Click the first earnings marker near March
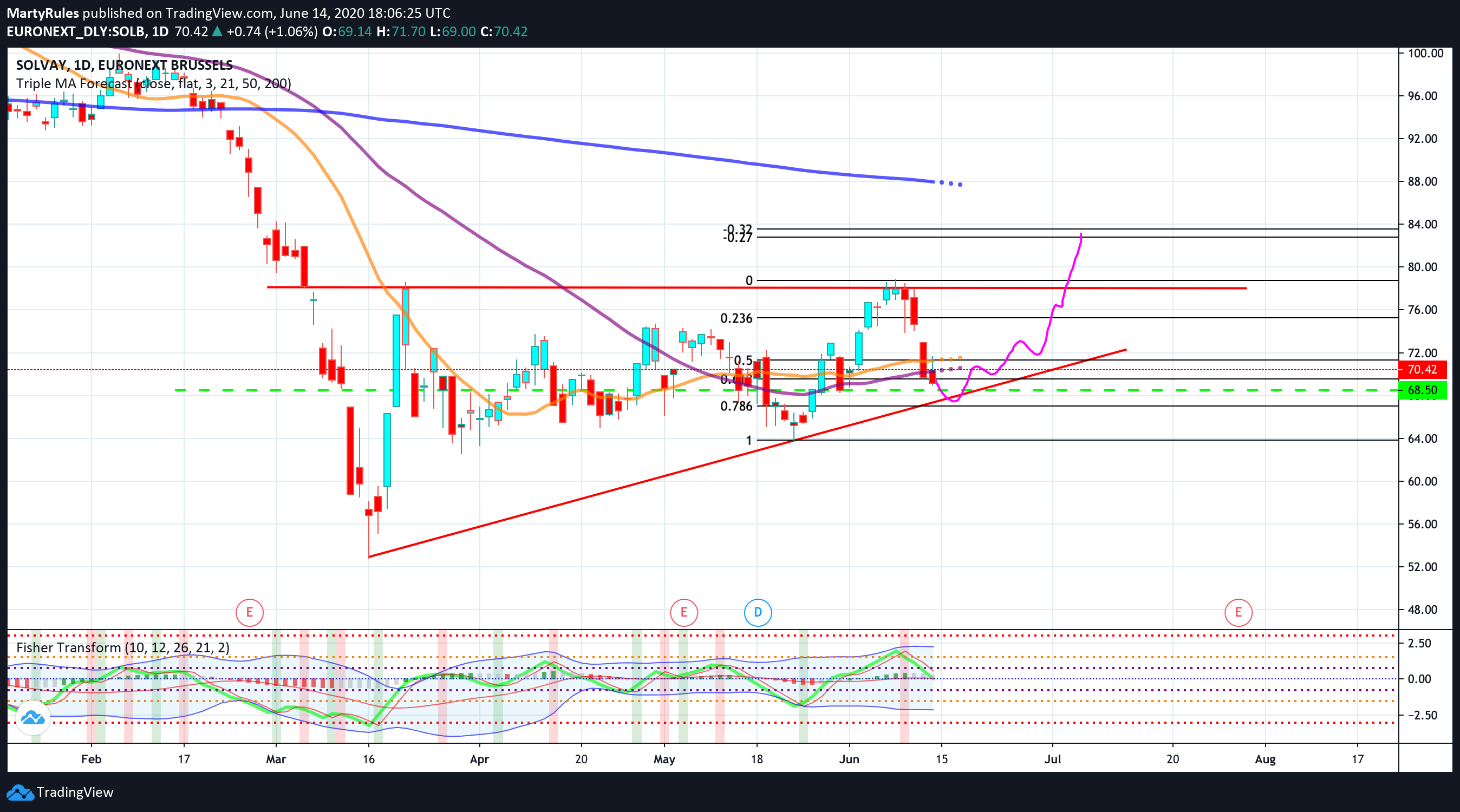Image resolution: width=1460 pixels, height=812 pixels. [249, 612]
